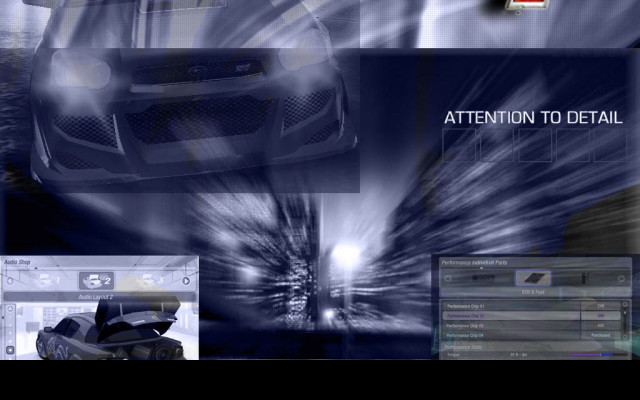The image size is (640, 400).
Task: Go to previous audio layout with left arrow
Action: 10,281
